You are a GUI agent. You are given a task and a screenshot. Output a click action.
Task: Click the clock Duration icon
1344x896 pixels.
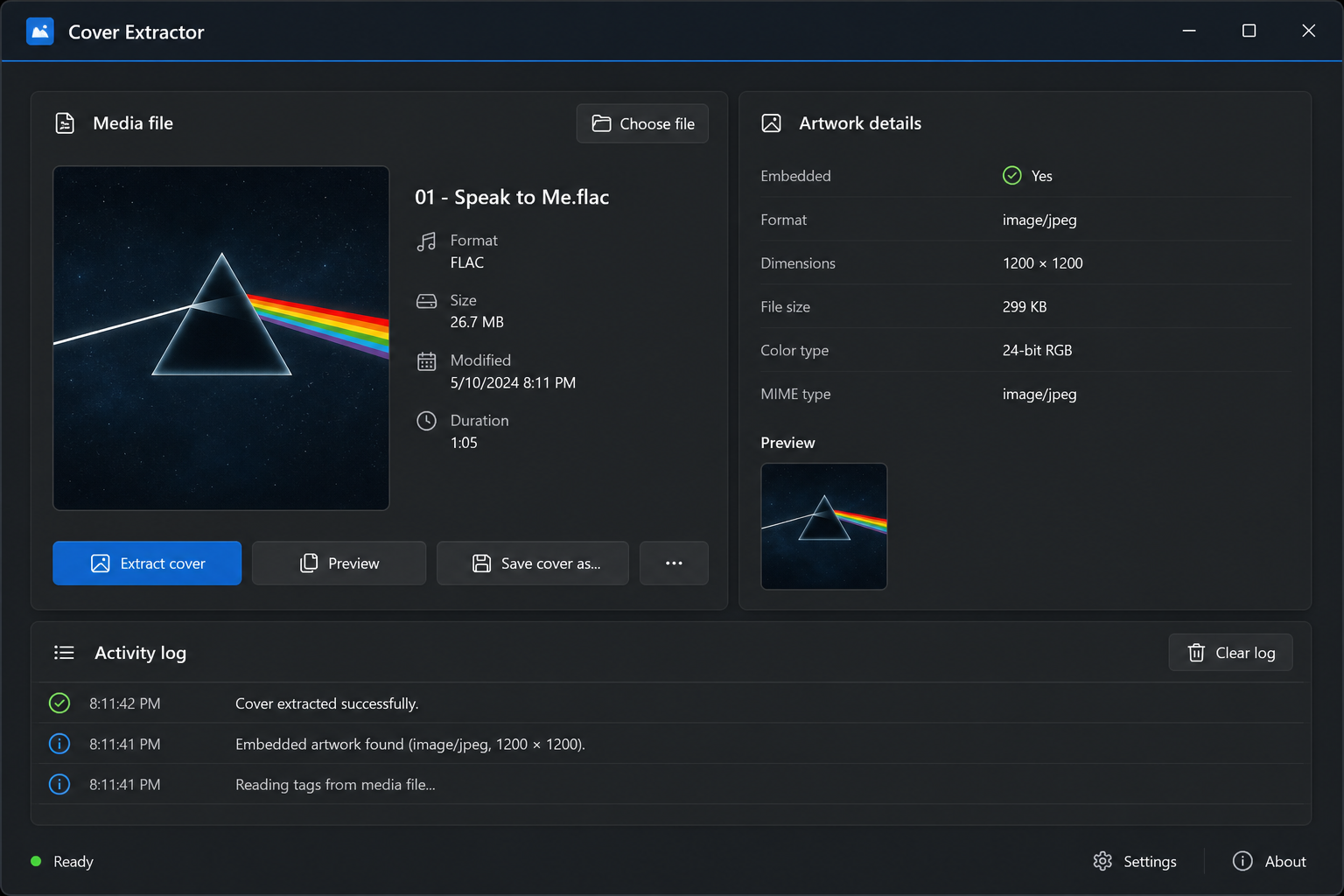point(426,421)
